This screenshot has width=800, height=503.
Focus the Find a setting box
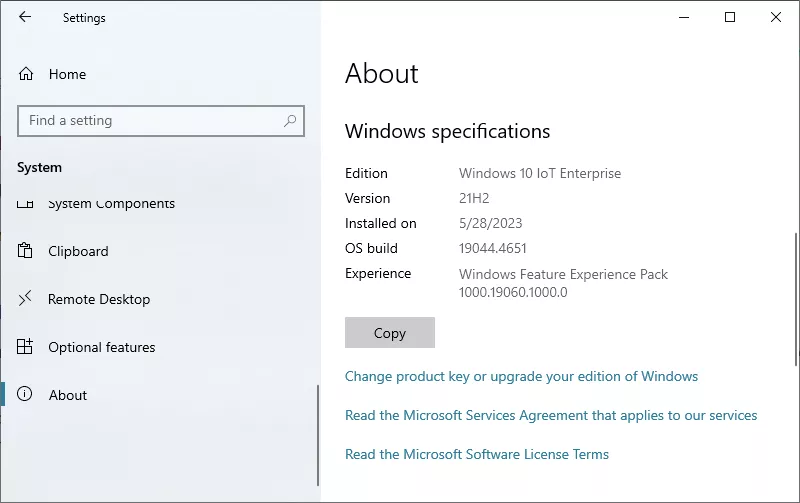[x=161, y=121]
